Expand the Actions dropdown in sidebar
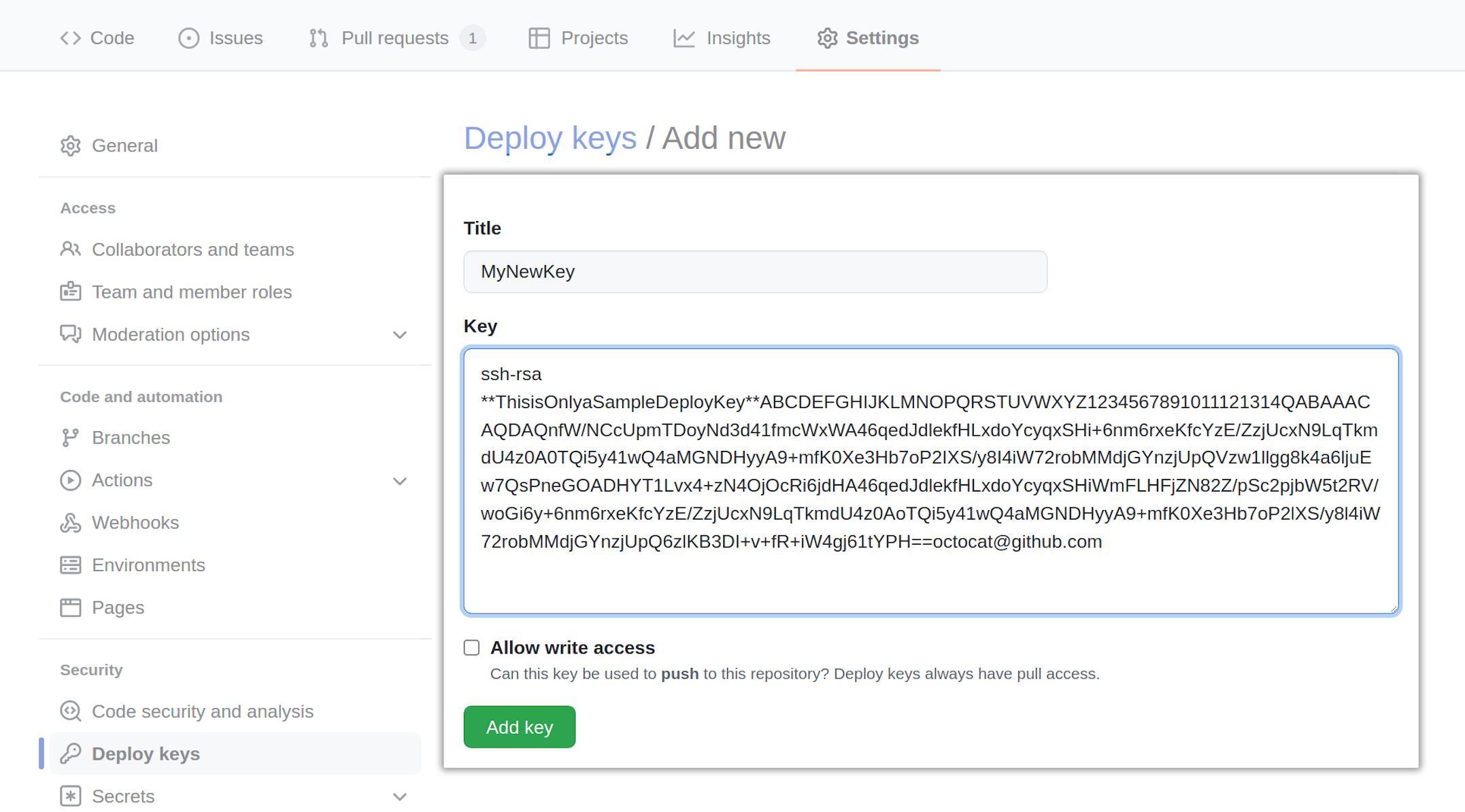Screen dimensions: 1465x812 pos(400,480)
